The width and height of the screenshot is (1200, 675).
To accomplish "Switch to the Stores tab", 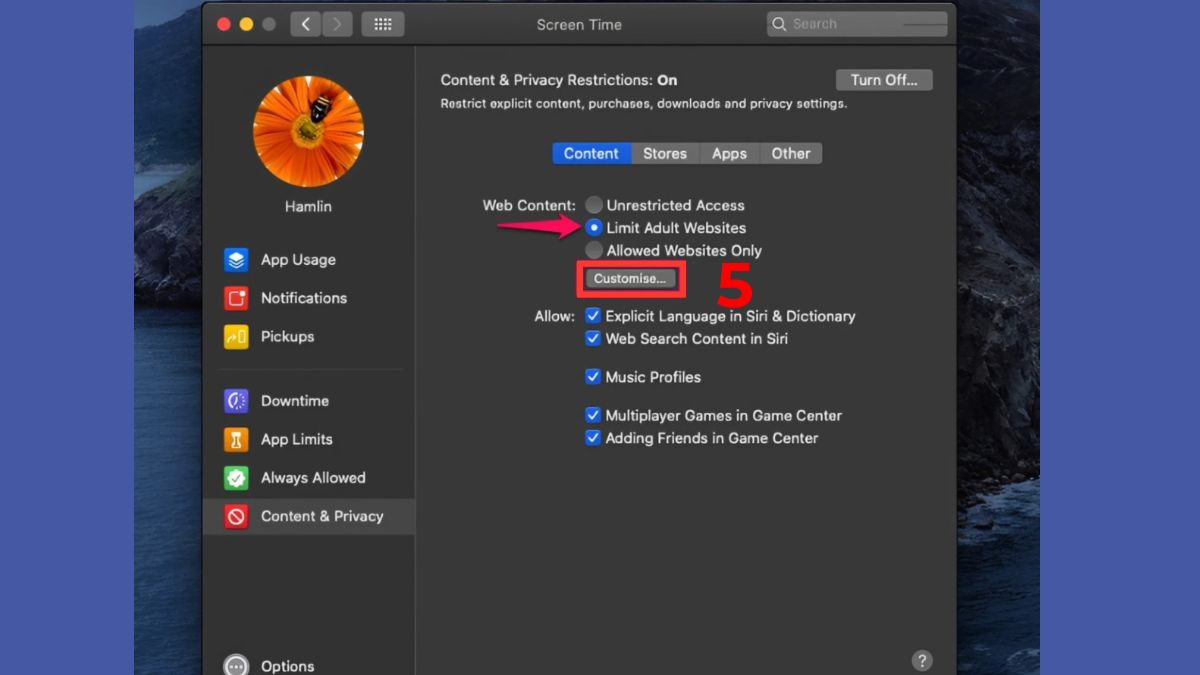I will click(x=664, y=153).
